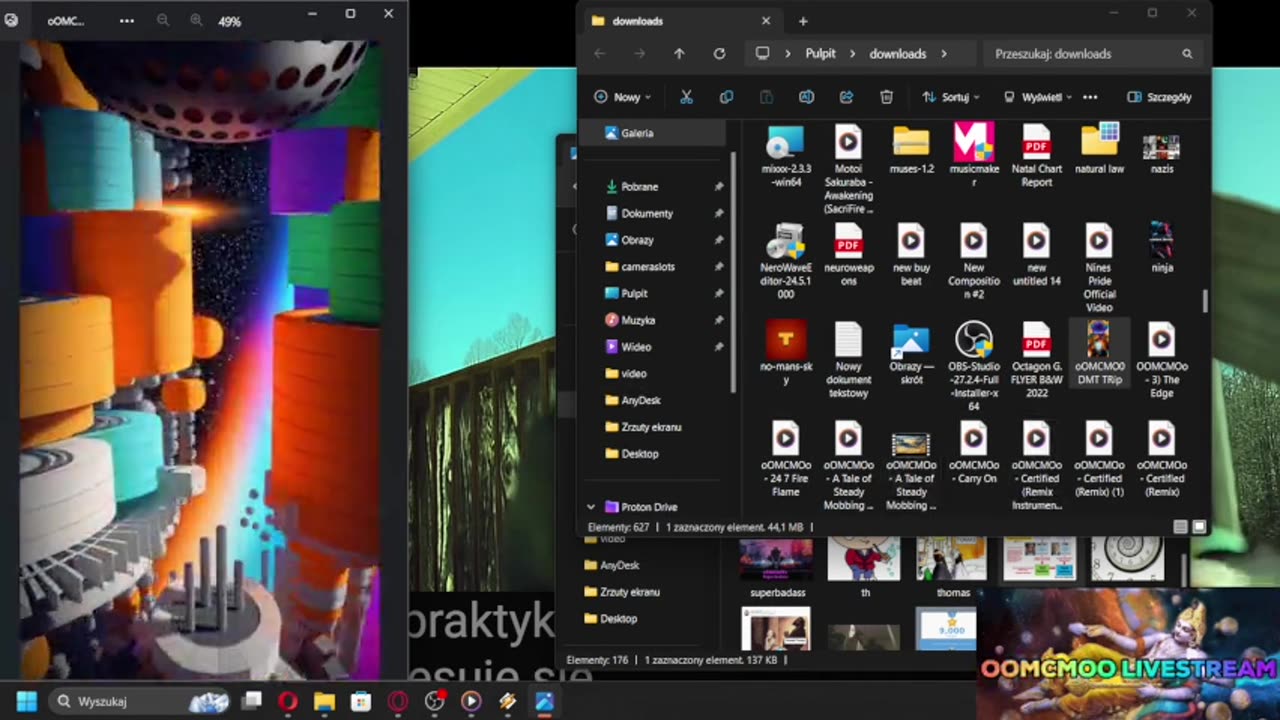Open AnyDesk folder in background Explorer sidebar
1280x720 pixels.
point(612,565)
